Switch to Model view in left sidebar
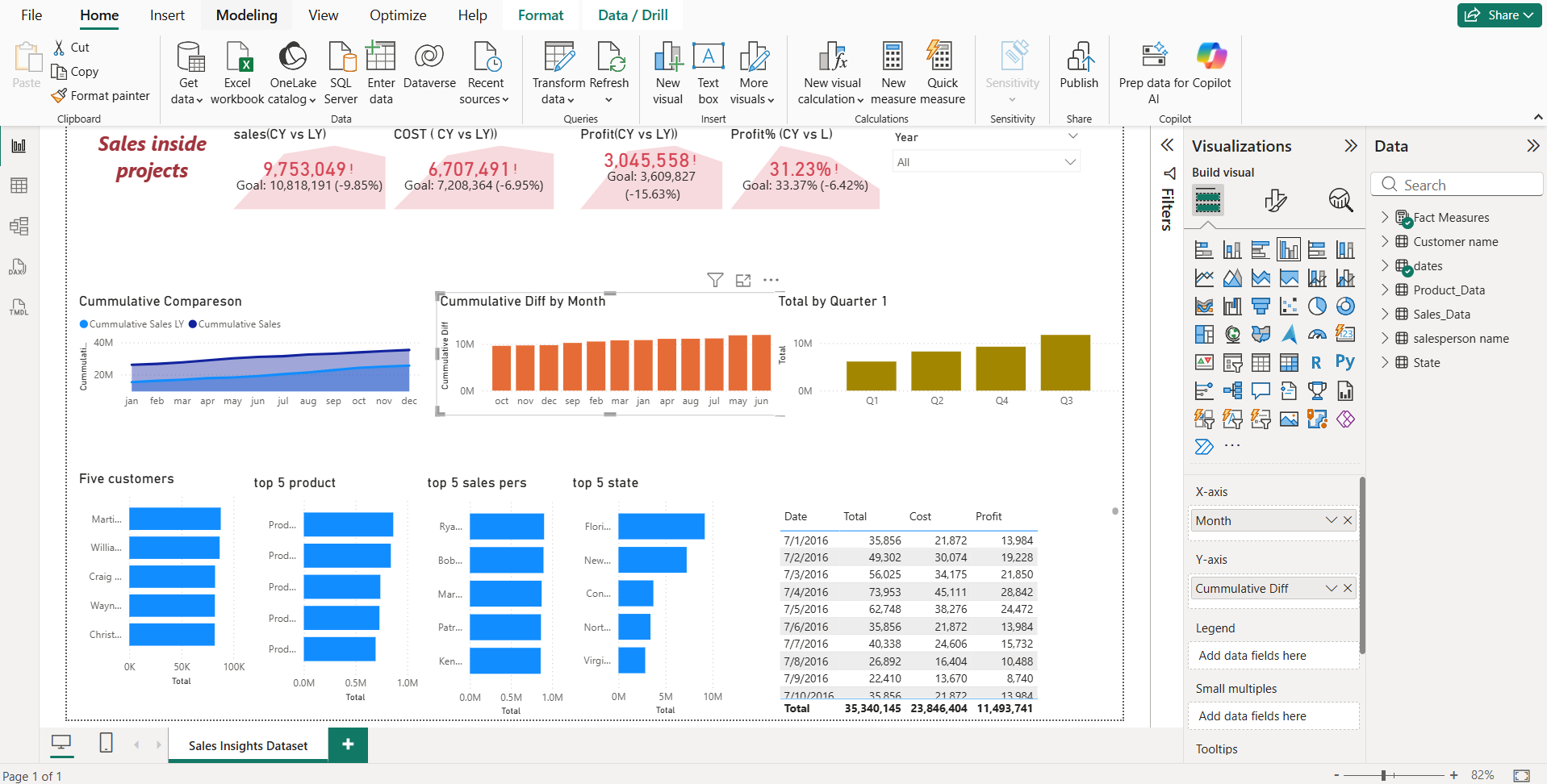This screenshot has width=1547, height=784. click(19, 226)
